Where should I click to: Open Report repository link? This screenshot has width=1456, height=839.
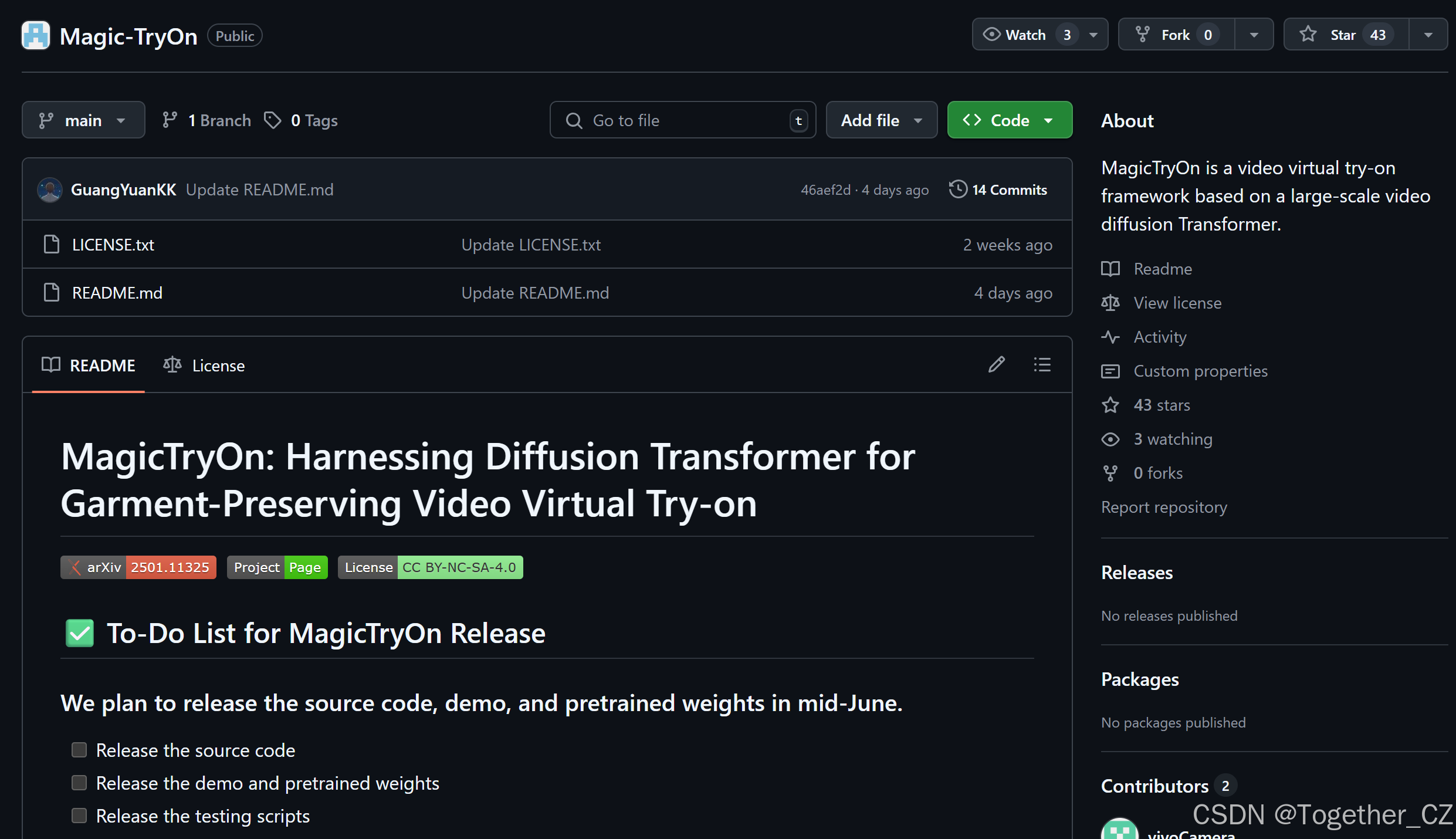point(1164,507)
